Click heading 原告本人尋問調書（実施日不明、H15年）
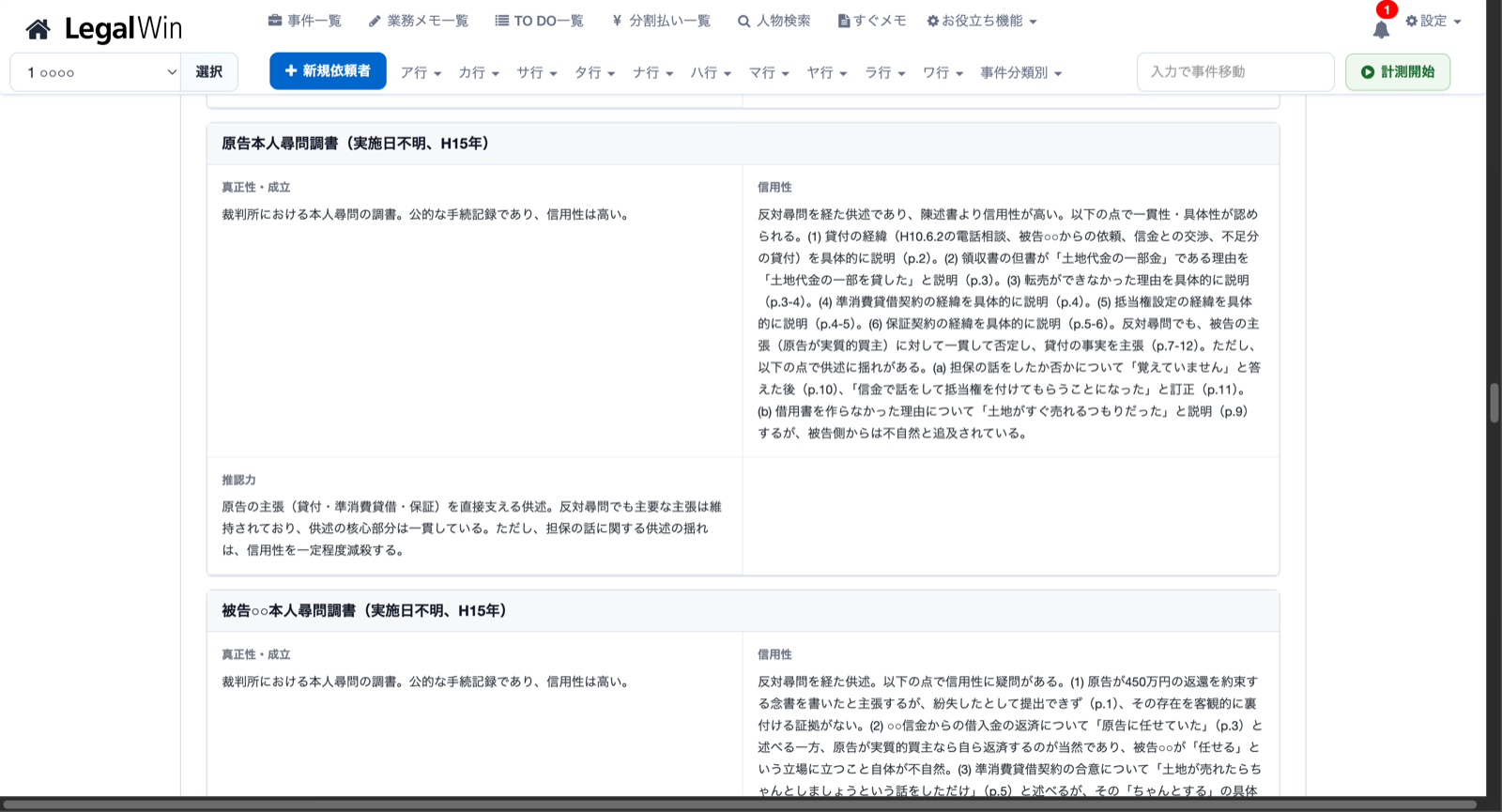 355,144
